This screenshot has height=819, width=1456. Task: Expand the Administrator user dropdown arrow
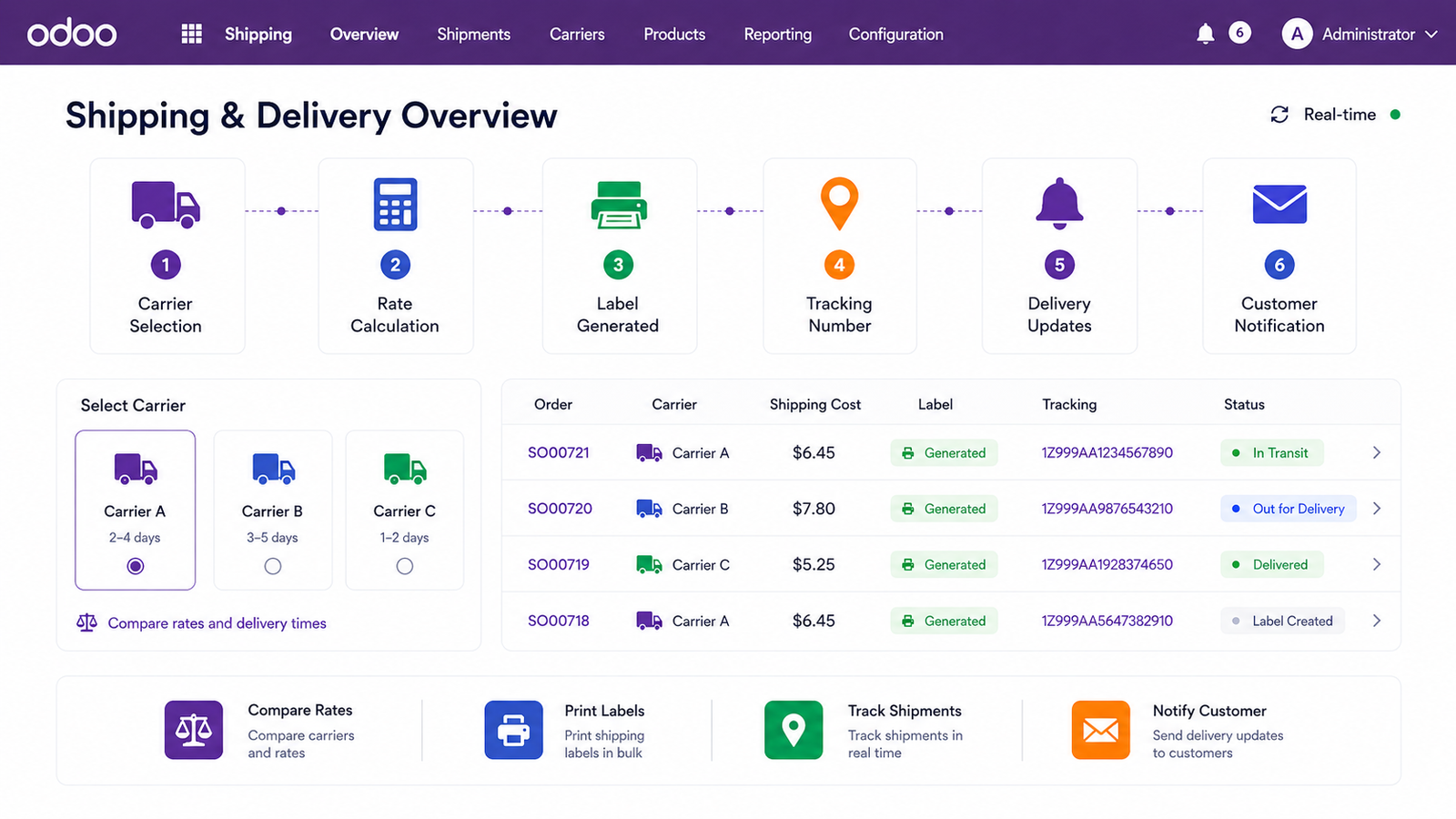pyautogui.click(x=1431, y=35)
